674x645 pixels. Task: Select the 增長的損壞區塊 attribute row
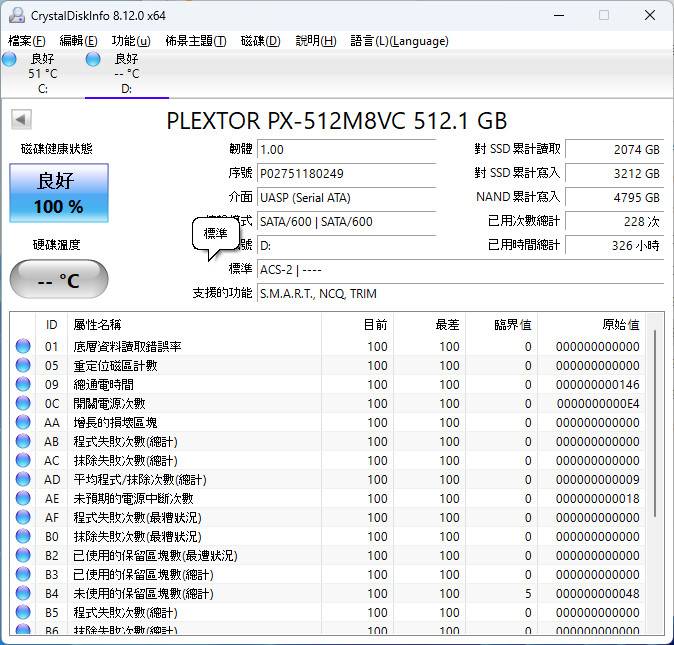coord(328,422)
